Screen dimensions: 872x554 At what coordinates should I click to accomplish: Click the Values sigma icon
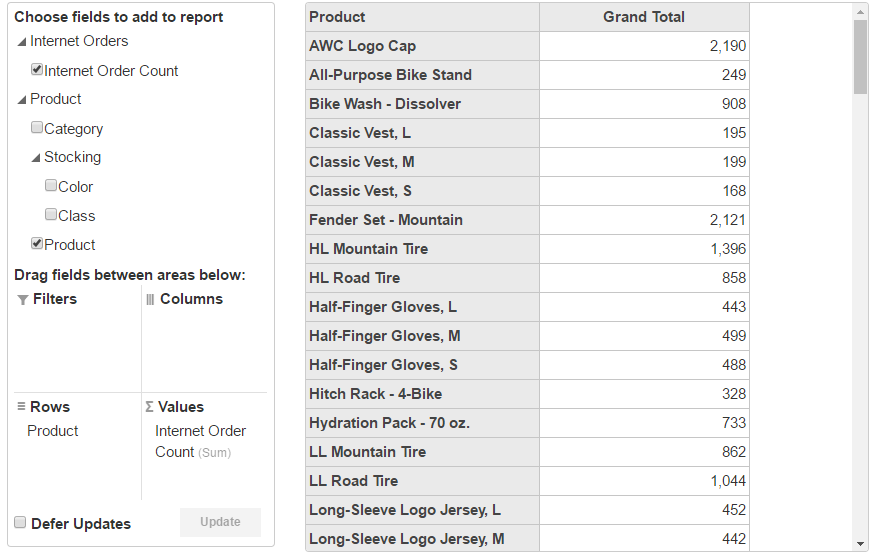(150, 407)
